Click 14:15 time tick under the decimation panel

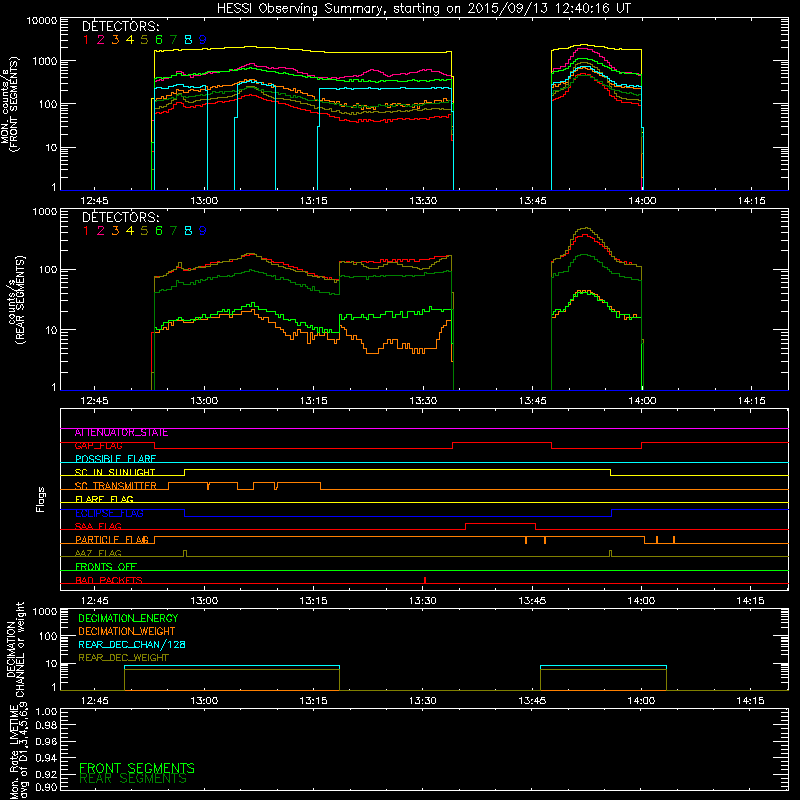pos(751,701)
